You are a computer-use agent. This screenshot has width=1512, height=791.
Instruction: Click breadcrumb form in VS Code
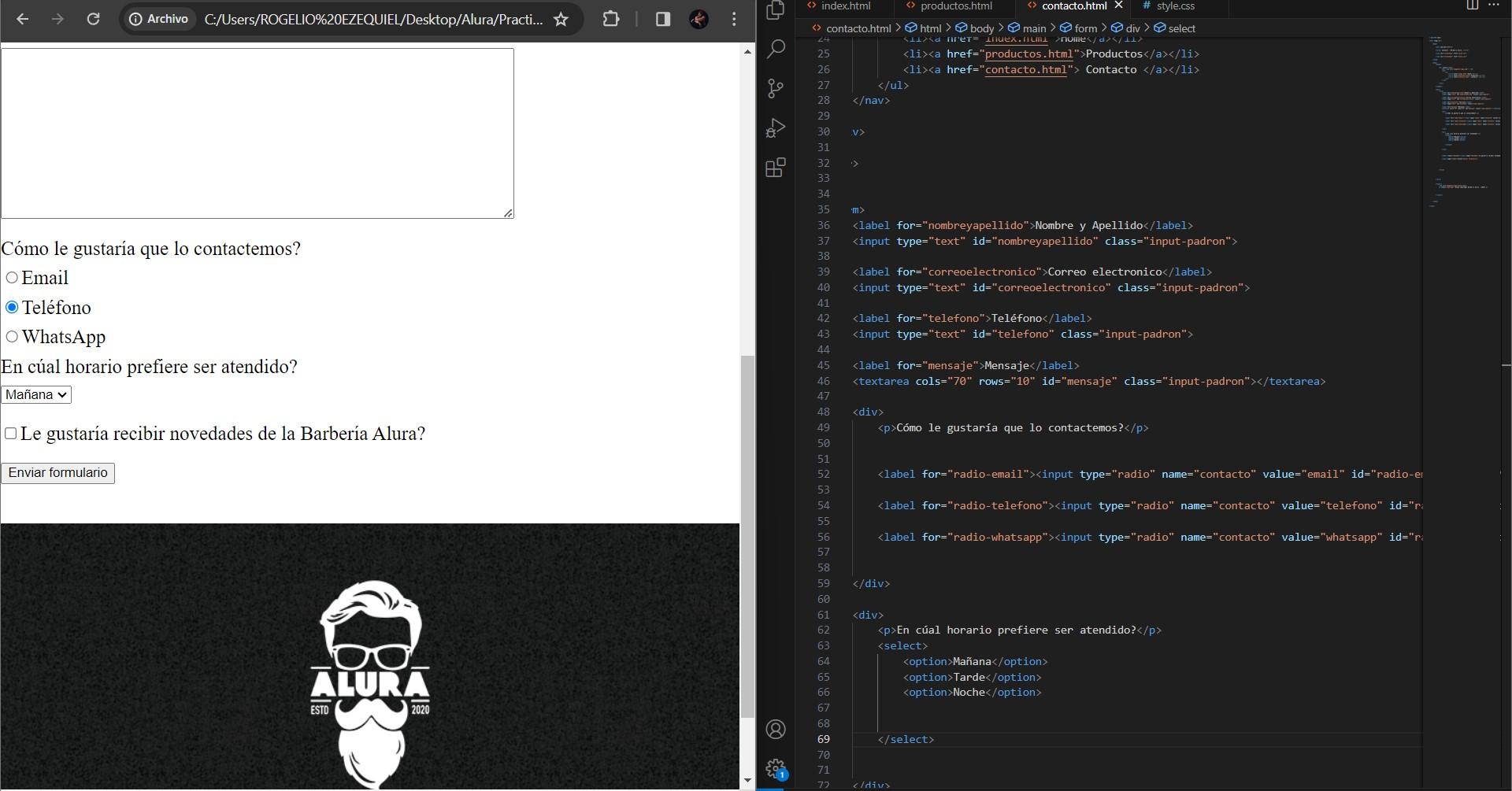(1079, 28)
